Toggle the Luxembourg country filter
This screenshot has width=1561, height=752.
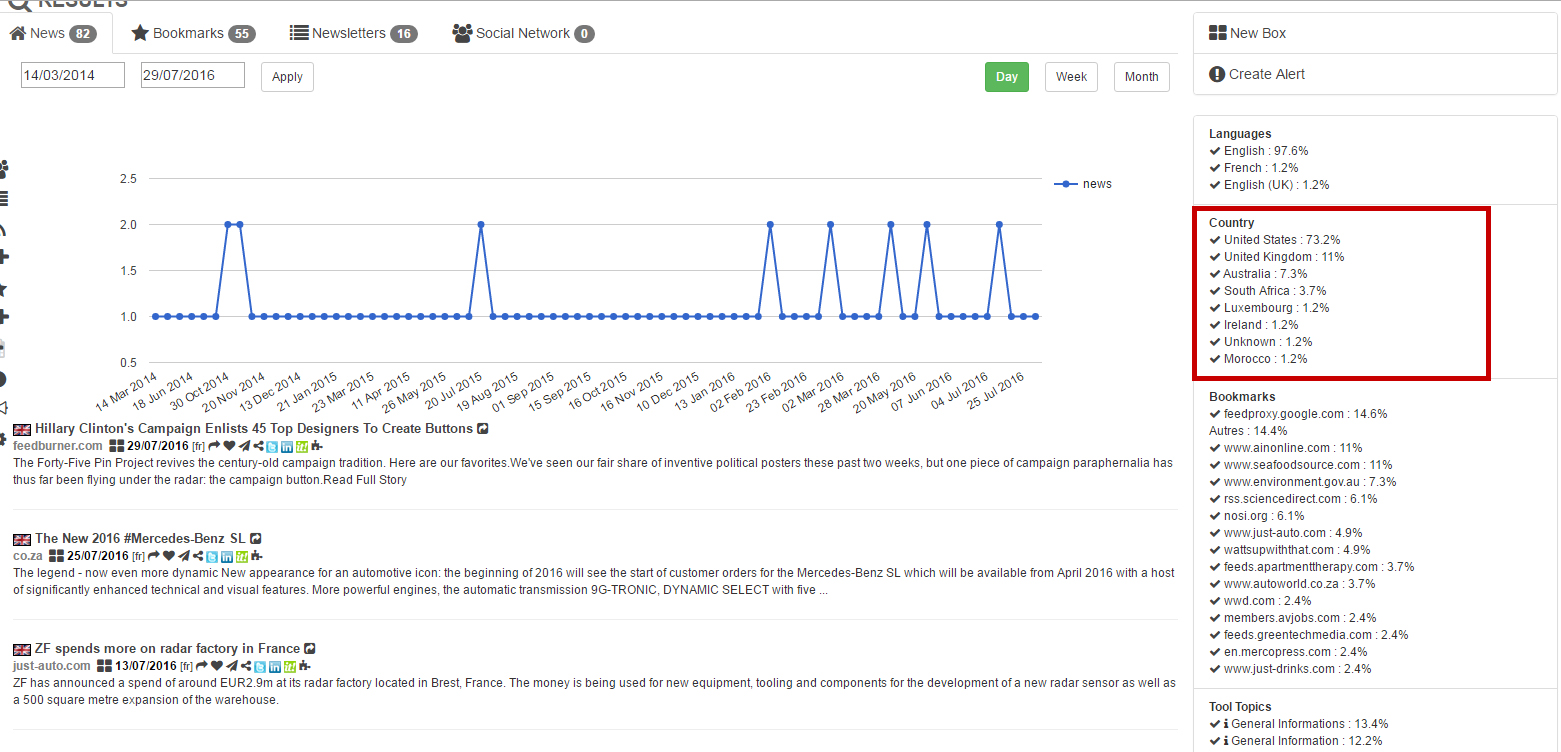tap(1269, 308)
